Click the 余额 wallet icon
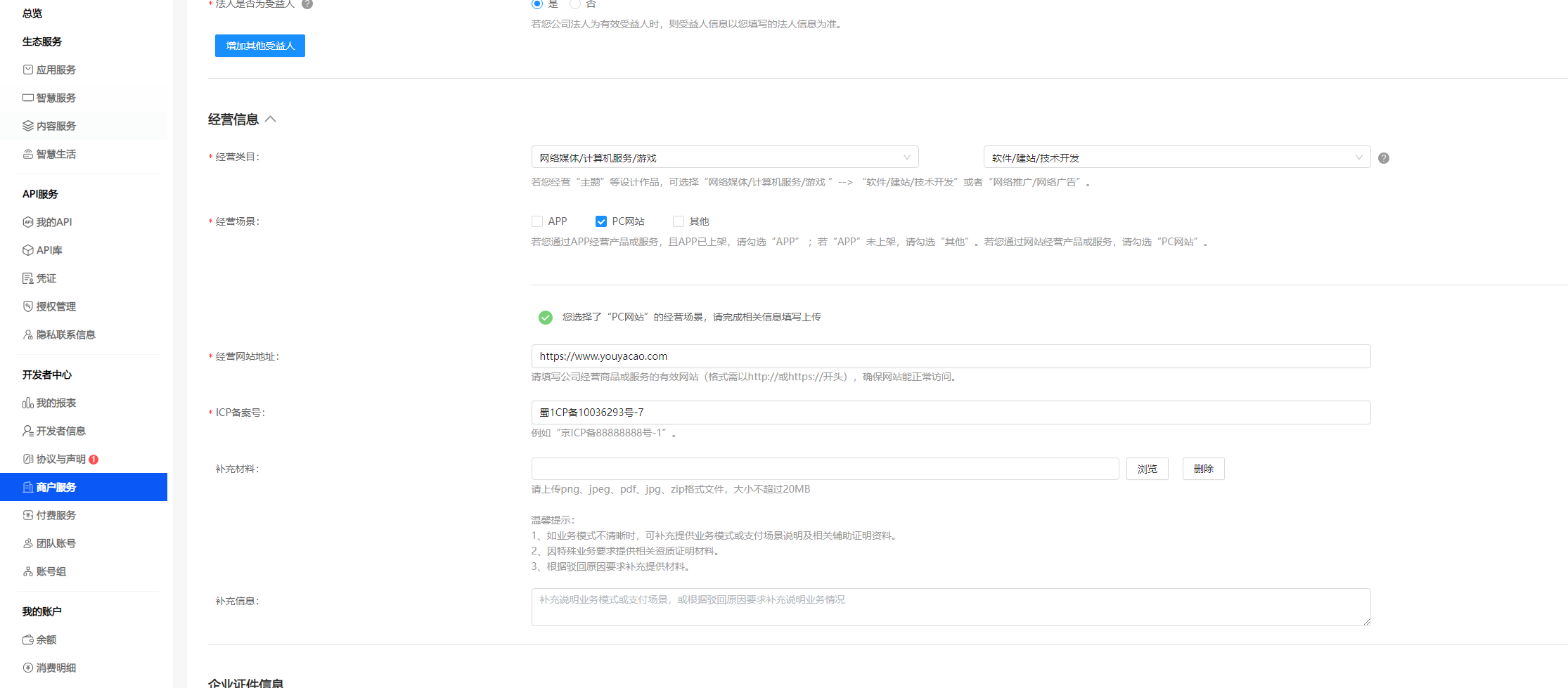 point(28,640)
